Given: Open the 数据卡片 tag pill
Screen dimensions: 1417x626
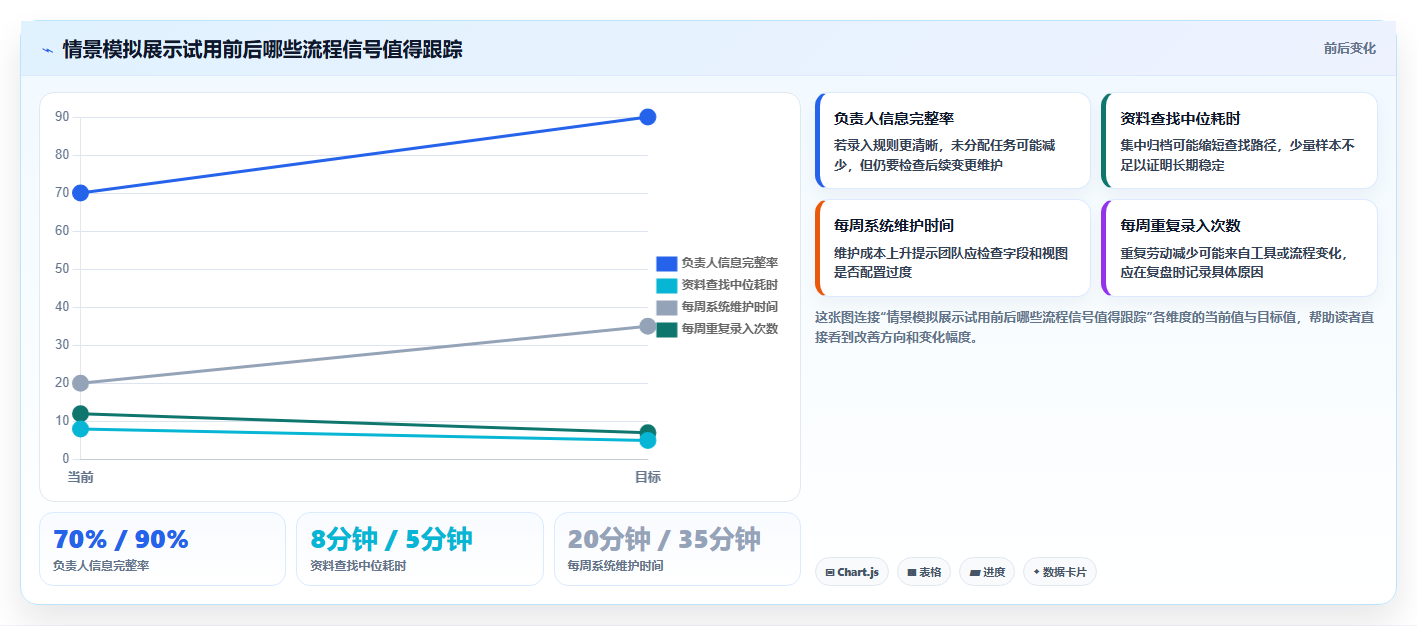Looking at the screenshot, I should click(1060, 572).
